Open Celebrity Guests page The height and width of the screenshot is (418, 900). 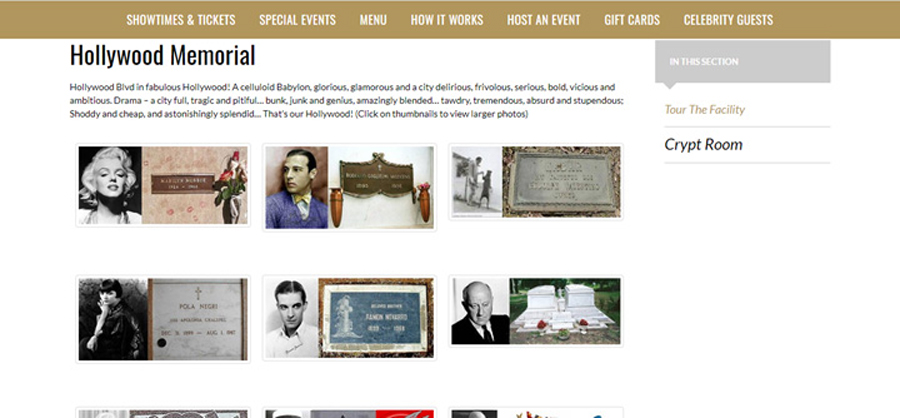728,20
